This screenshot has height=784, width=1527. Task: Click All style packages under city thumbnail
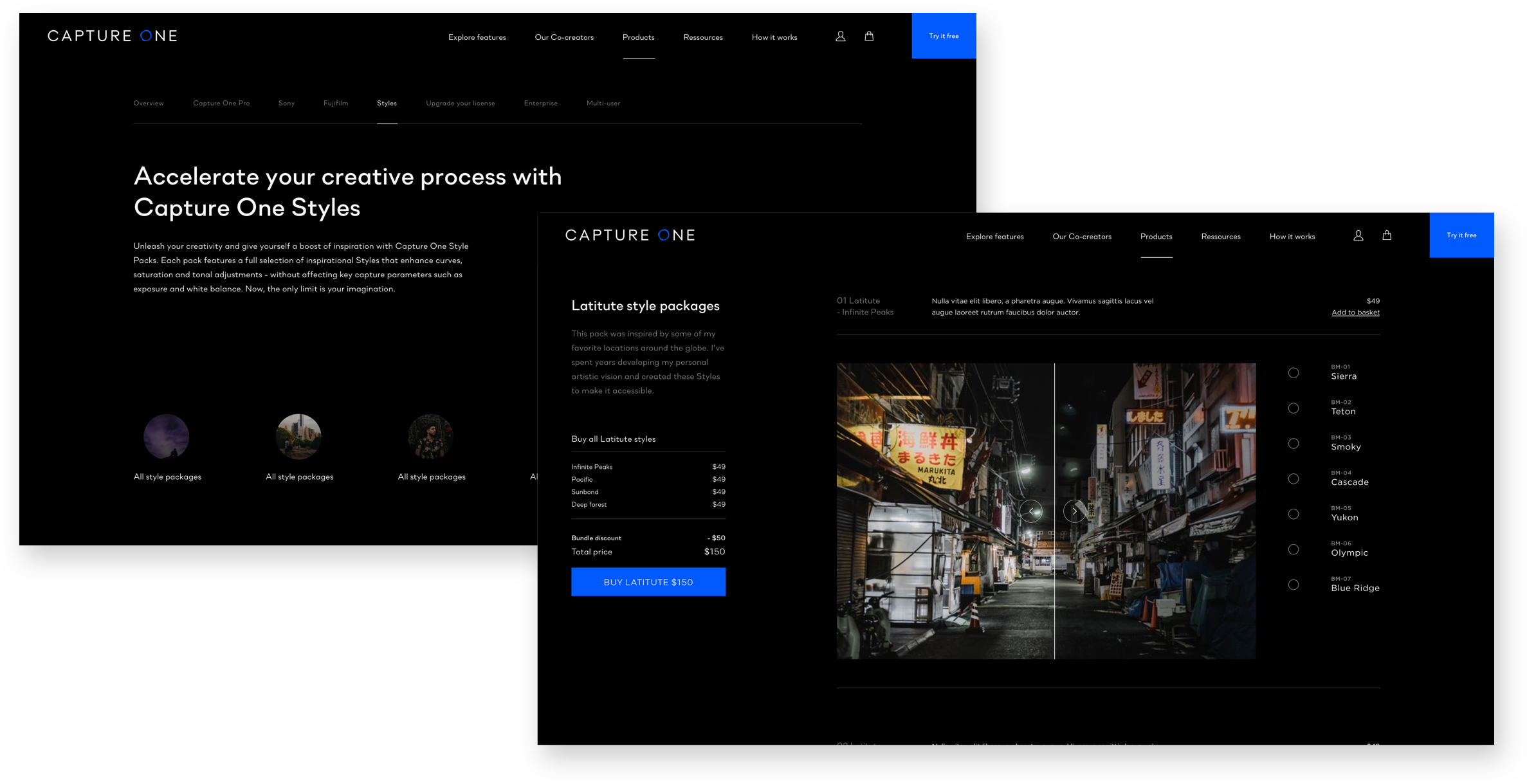click(300, 477)
